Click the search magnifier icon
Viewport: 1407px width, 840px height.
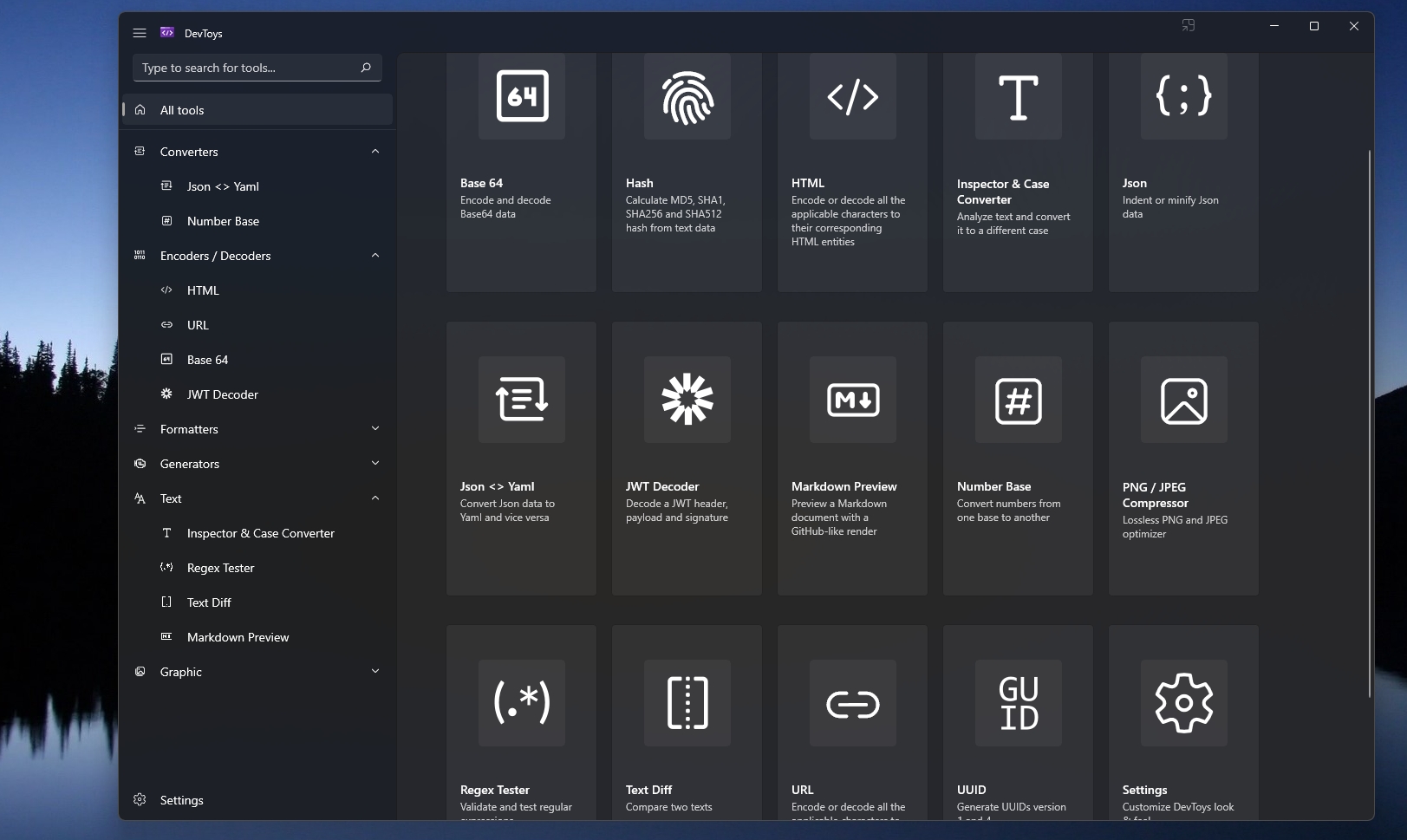pos(366,68)
